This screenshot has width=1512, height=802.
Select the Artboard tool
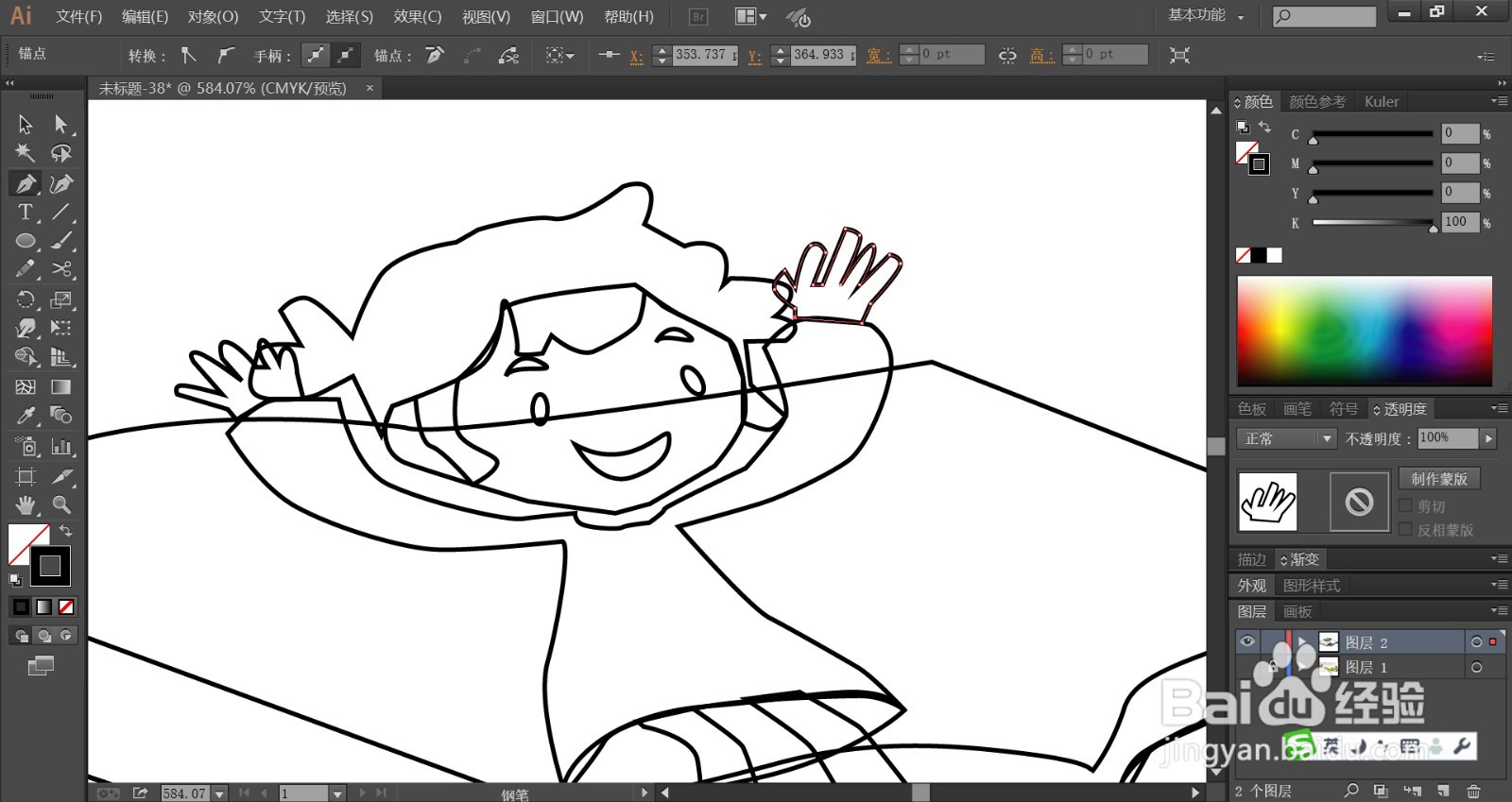(26, 476)
